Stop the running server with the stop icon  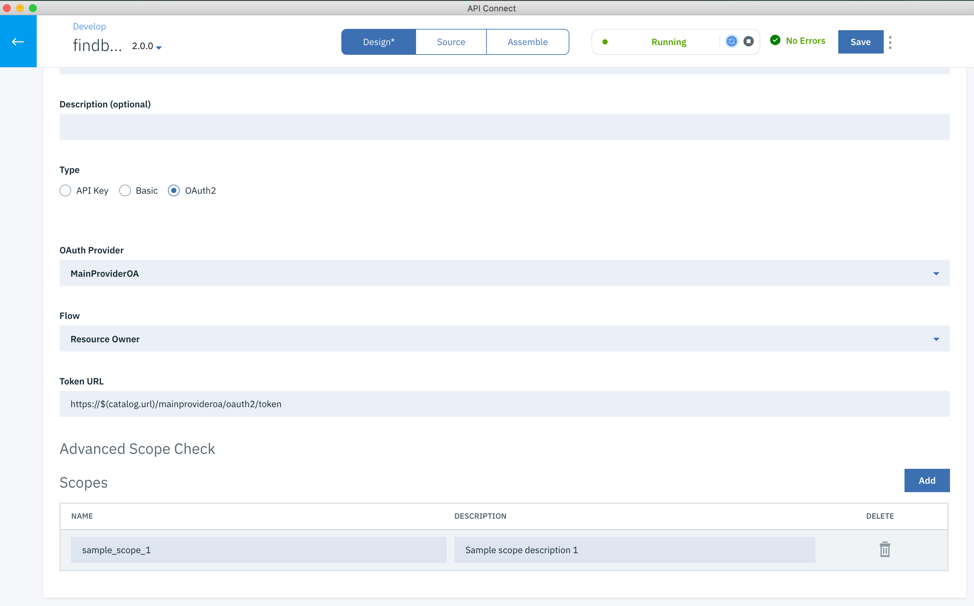749,42
